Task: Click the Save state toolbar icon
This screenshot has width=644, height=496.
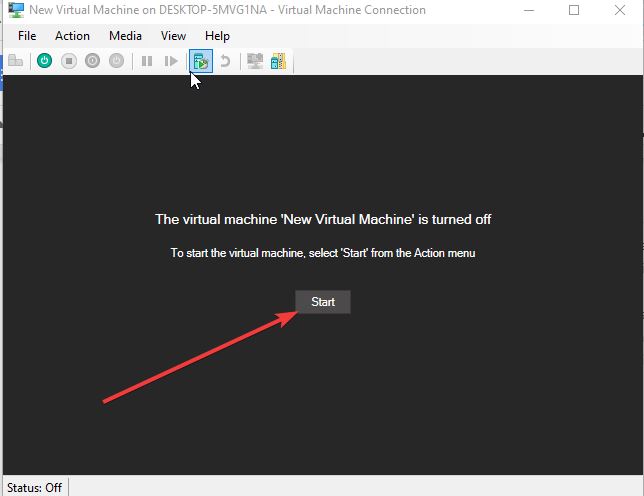Action: 117,61
